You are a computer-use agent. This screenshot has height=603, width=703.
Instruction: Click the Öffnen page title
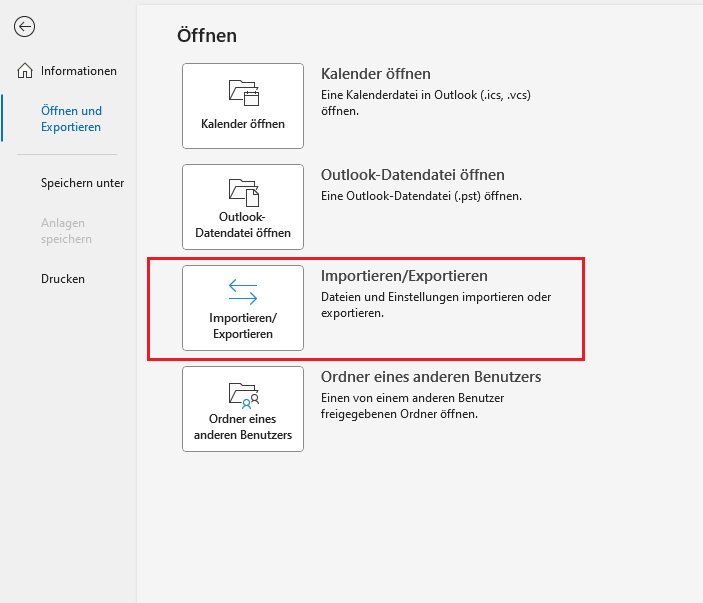pos(207,35)
